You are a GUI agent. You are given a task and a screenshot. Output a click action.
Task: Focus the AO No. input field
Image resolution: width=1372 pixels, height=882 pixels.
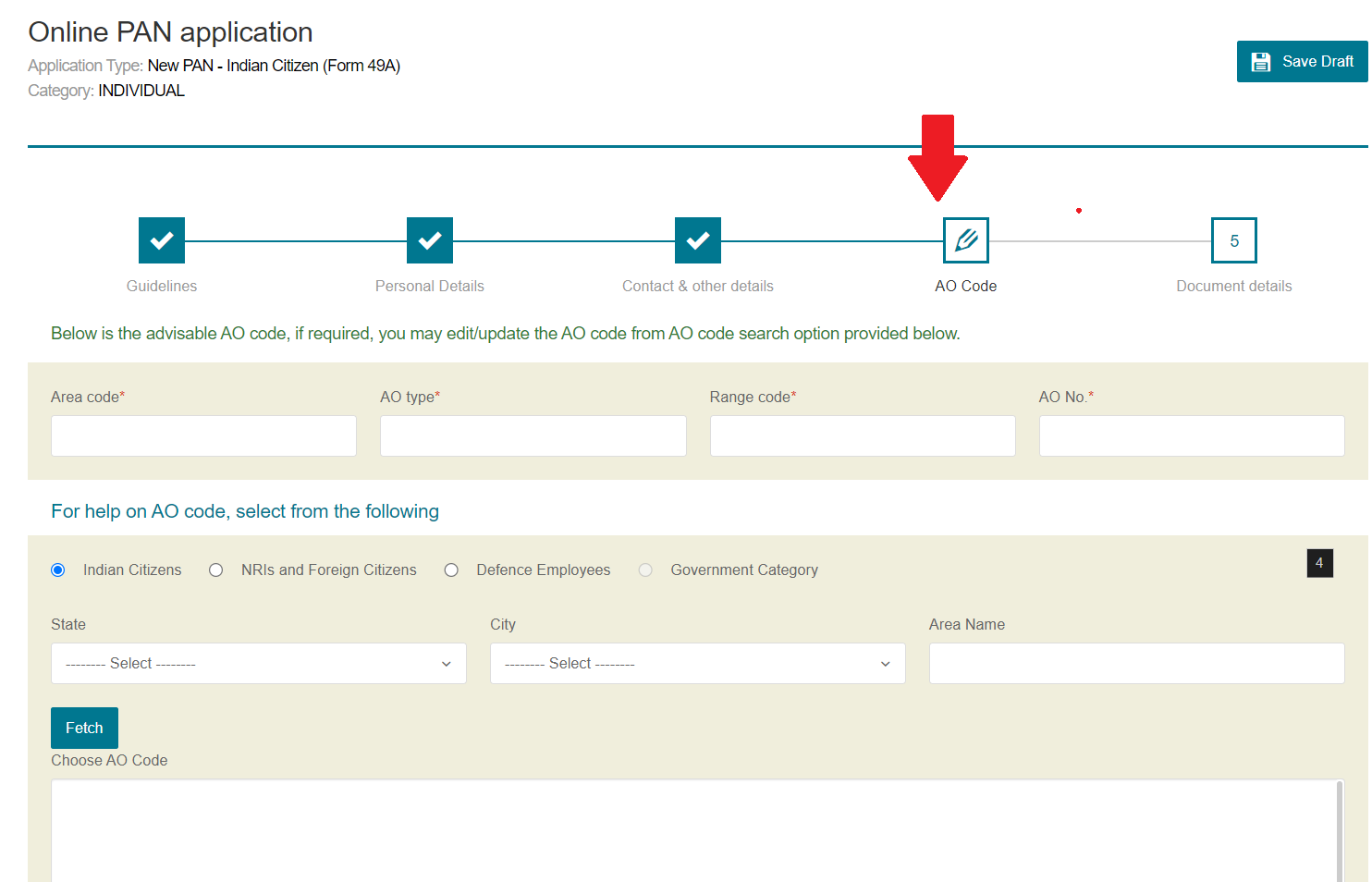[1191, 435]
